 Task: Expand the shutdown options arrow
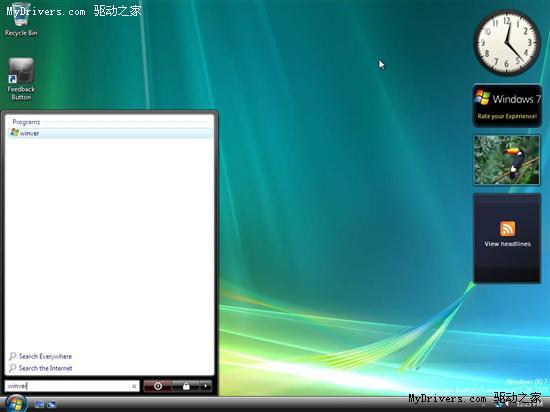pos(206,386)
